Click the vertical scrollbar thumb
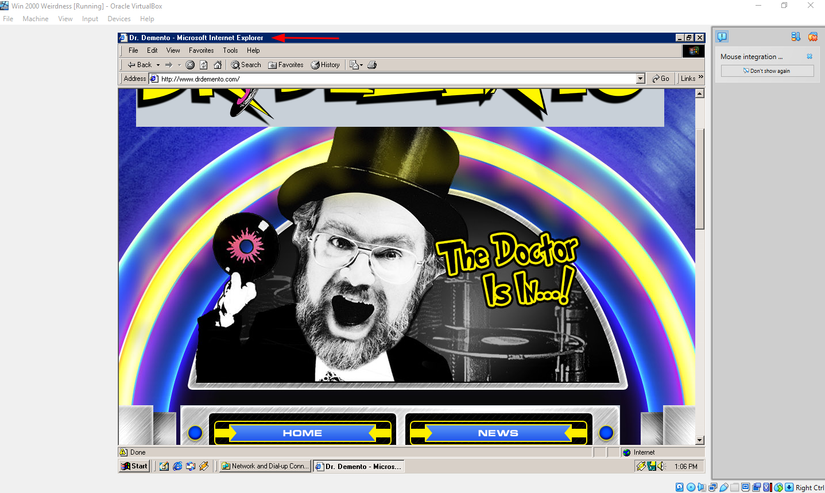 700,179
